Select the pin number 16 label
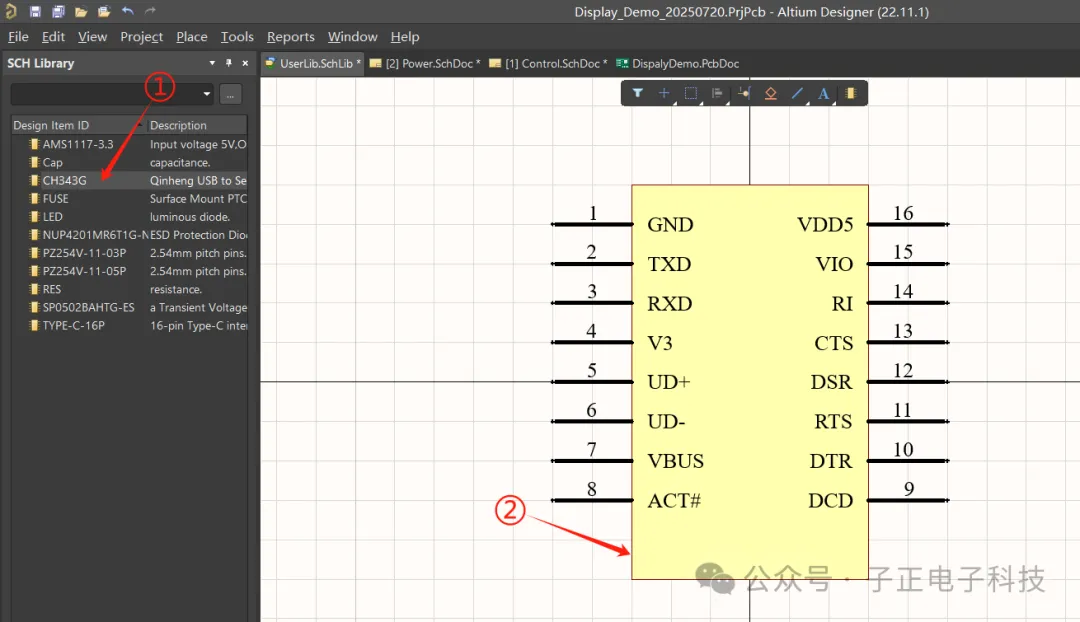This screenshot has height=622, width=1080. [x=903, y=214]
